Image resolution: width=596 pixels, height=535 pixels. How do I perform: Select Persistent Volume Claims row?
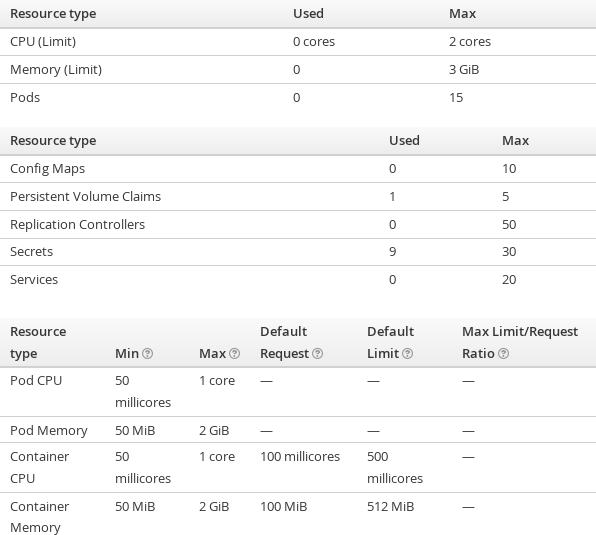pyautogui.click(x=298, y=196)
